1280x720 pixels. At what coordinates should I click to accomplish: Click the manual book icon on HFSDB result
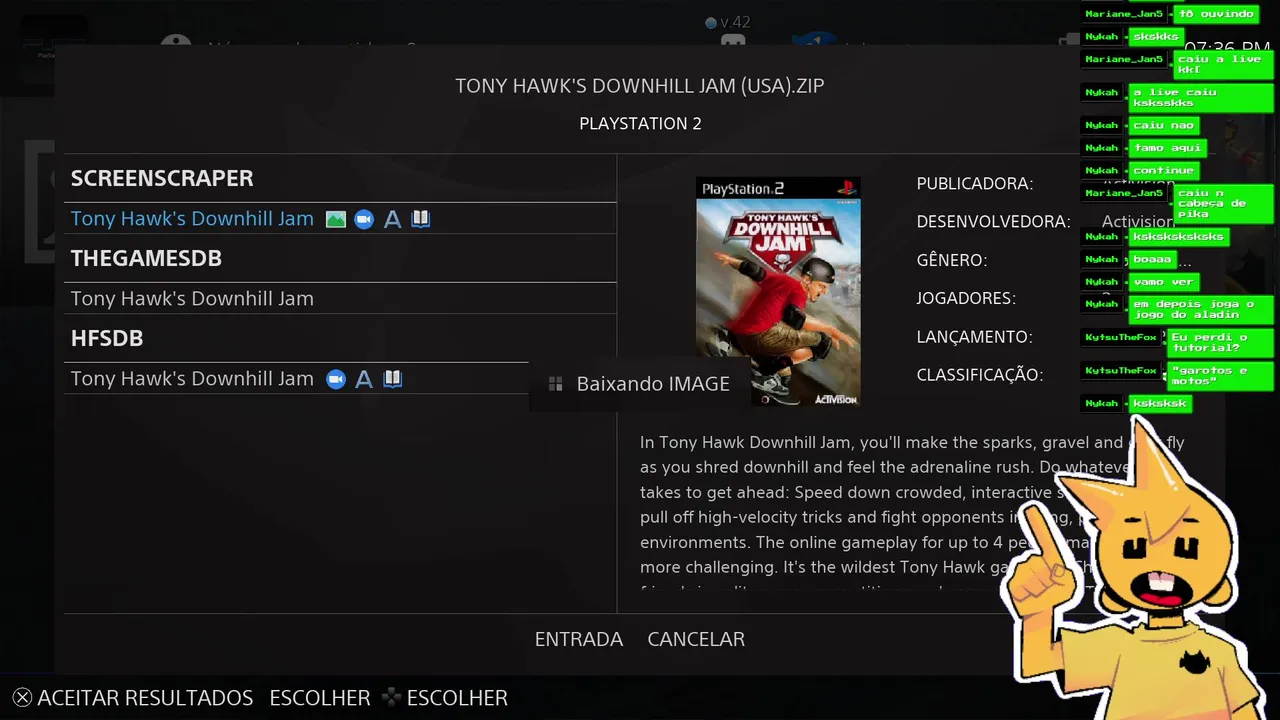point(393,379)
